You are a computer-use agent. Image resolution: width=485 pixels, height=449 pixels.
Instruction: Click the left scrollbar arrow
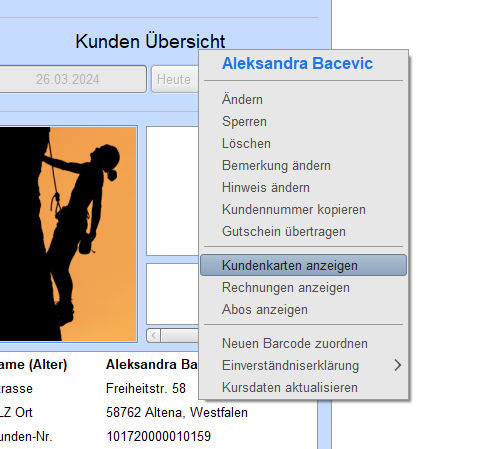click(x=153, y=335)
